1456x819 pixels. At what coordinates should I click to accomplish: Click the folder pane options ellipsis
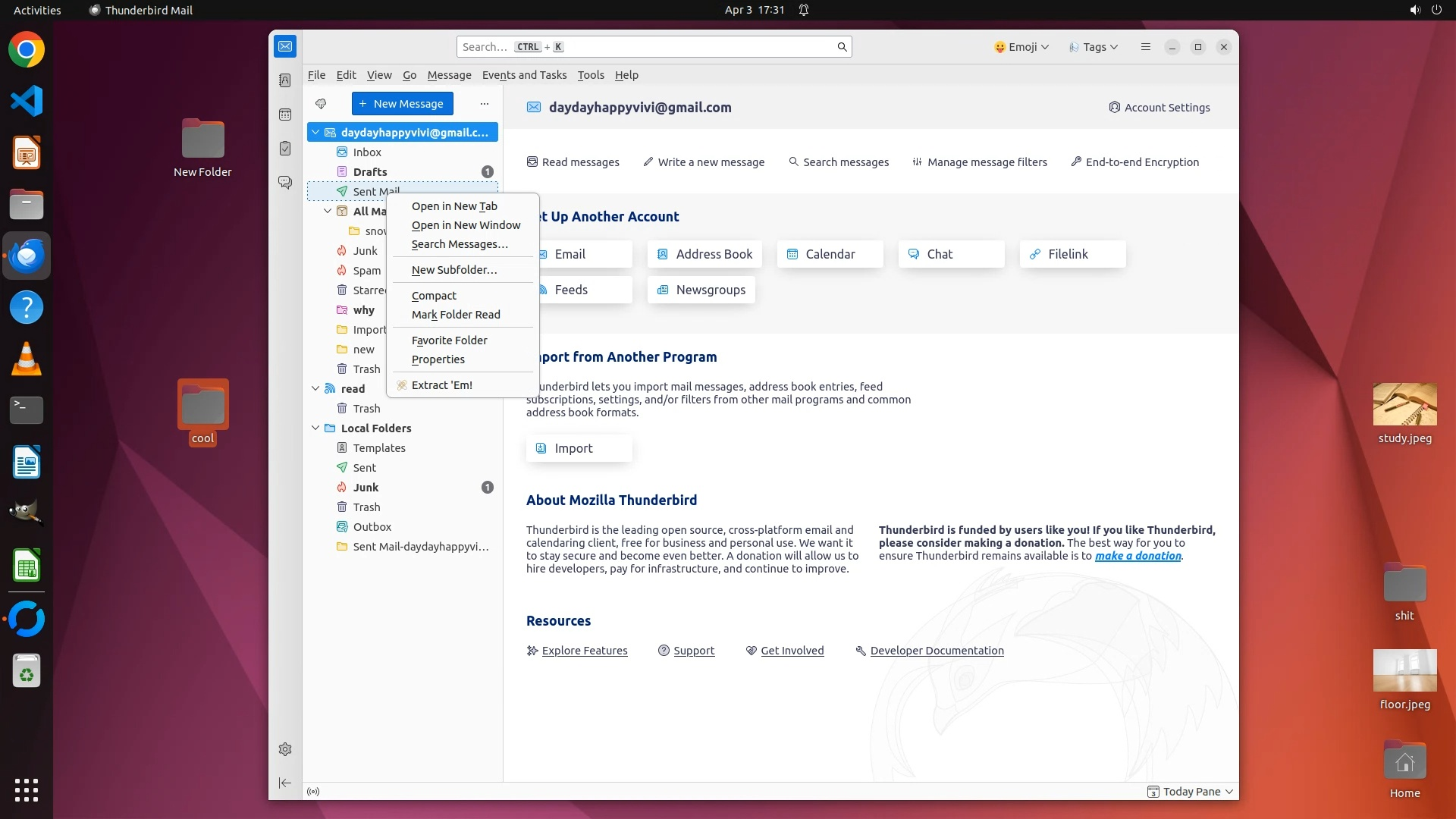pos(485,104)
